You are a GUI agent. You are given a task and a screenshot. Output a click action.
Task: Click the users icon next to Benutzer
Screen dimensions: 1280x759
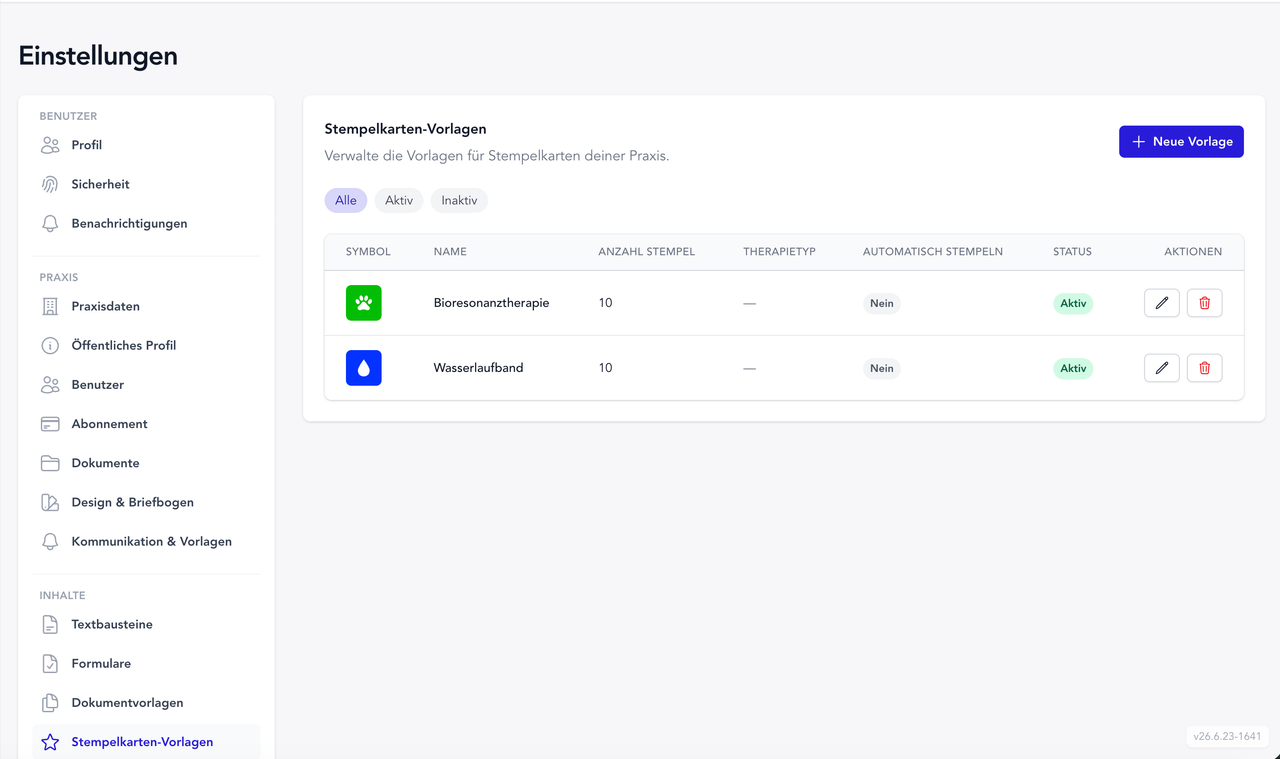click(x=50, y=384)
